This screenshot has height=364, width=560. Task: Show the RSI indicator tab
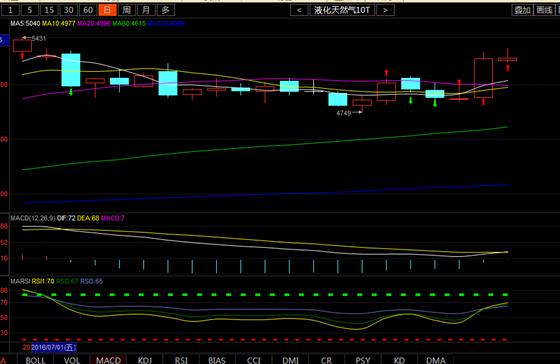(181, 360)
